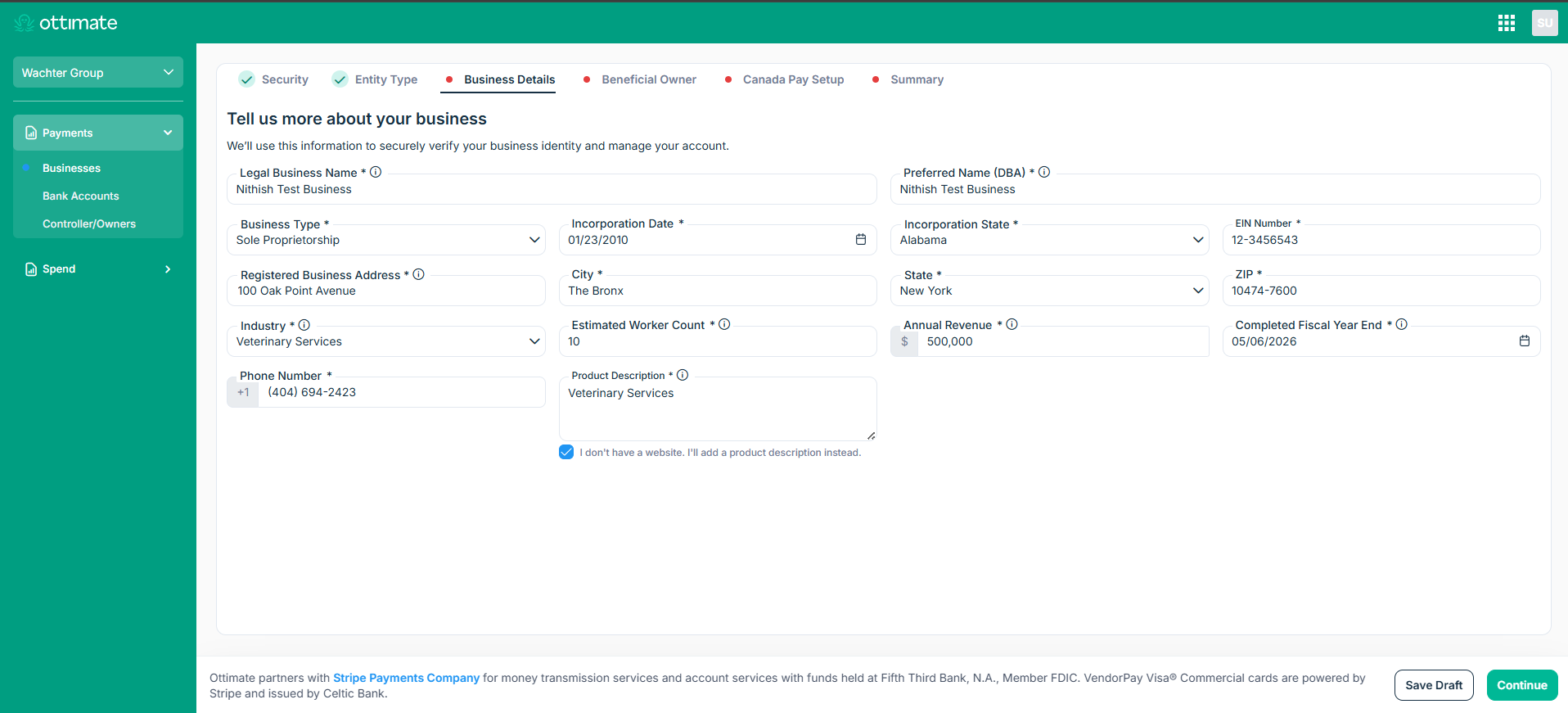Image resolution: width=1568 pixels, height=713 pixels.
Task: Open the Incorporation State dropdown
Action: tap(1050, 240)
